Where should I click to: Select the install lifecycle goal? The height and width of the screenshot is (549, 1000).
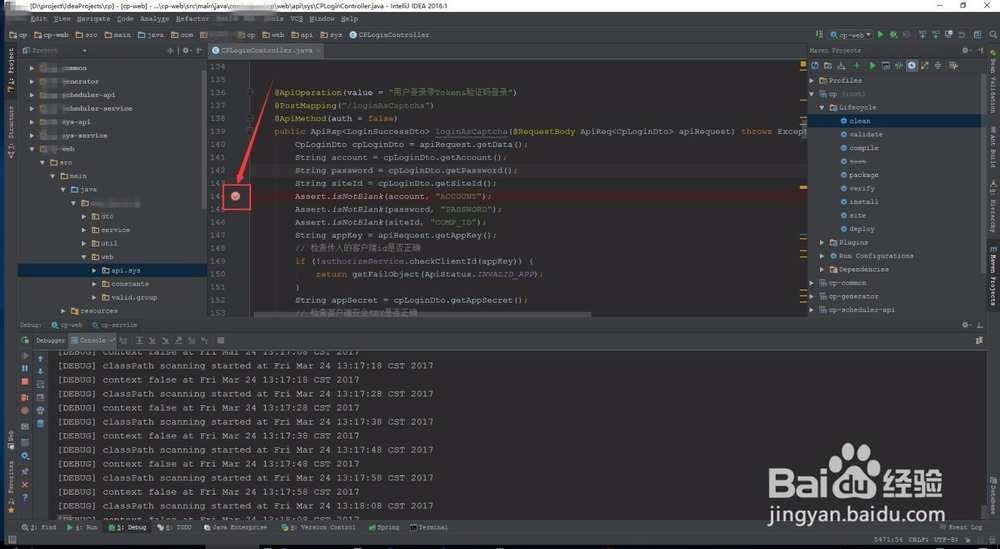864,201
